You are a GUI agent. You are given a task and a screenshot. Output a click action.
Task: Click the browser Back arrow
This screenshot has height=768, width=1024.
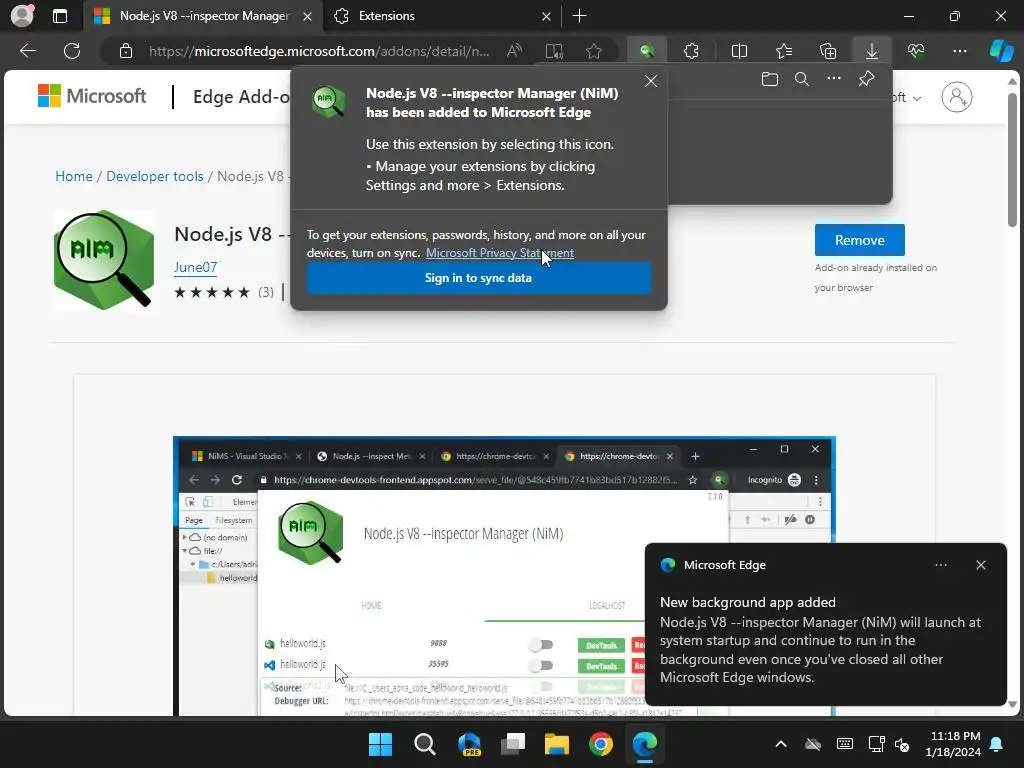(x=28, y=51)
